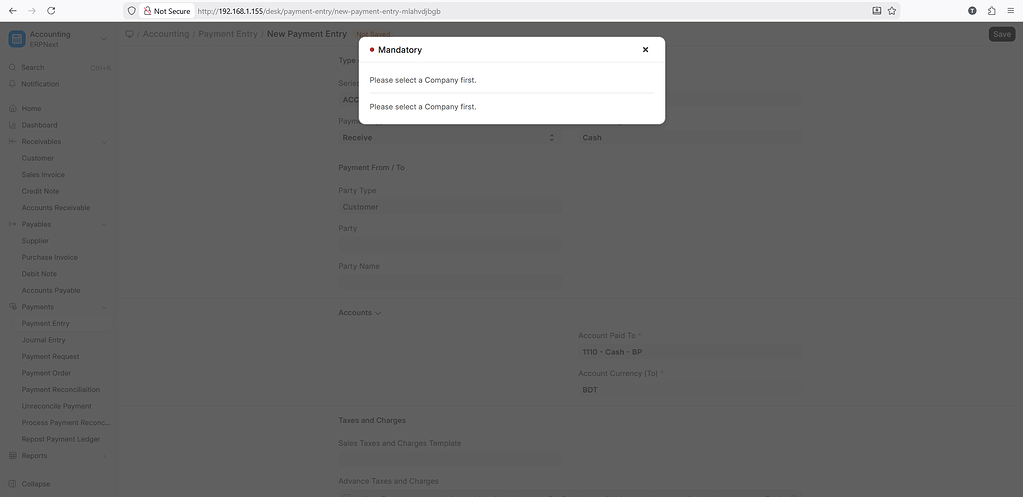Screen dimensions: 1023x497
Task: Open Accounts Payable in sidebar
Action: [x=51, y=290]
